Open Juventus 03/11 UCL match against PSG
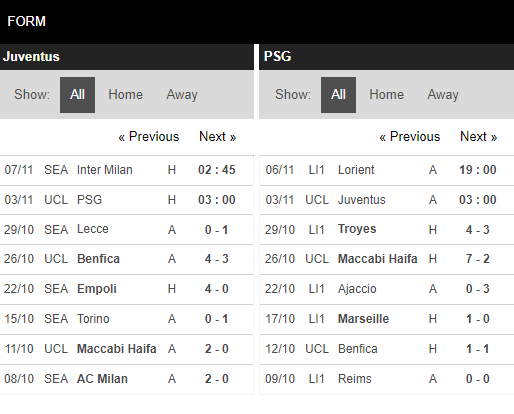This screenshot has height=414, width=514. pyautogui.click(x=127, y=200)
